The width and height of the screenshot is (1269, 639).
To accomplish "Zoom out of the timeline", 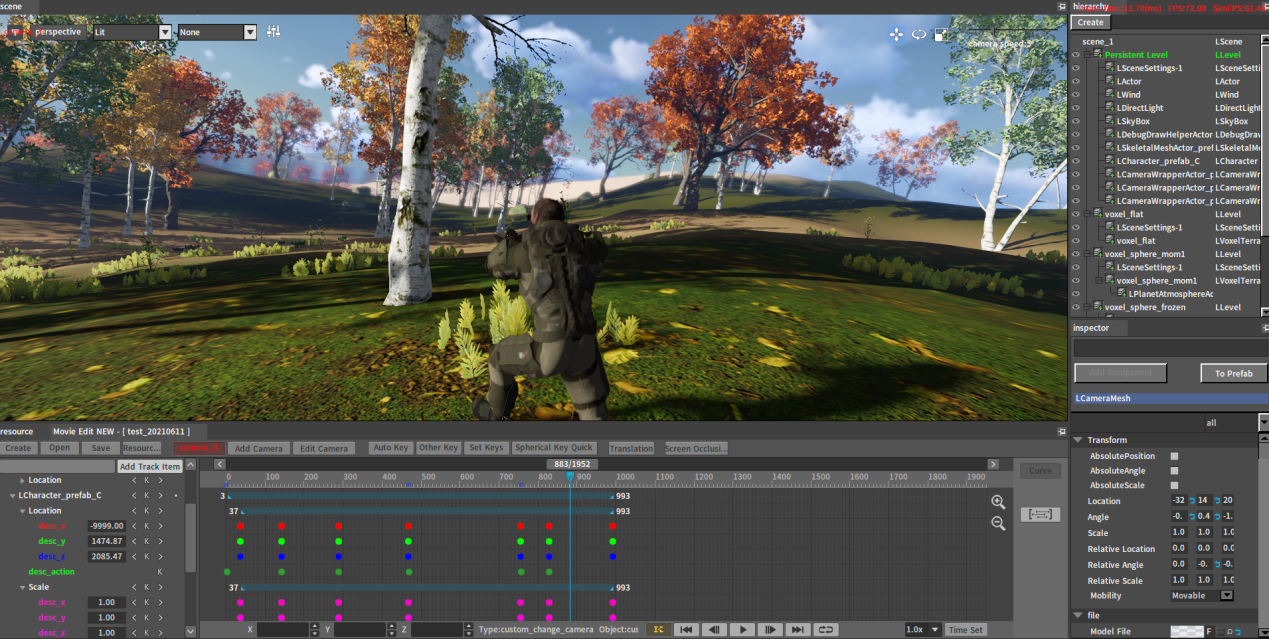I will (997, 523).
